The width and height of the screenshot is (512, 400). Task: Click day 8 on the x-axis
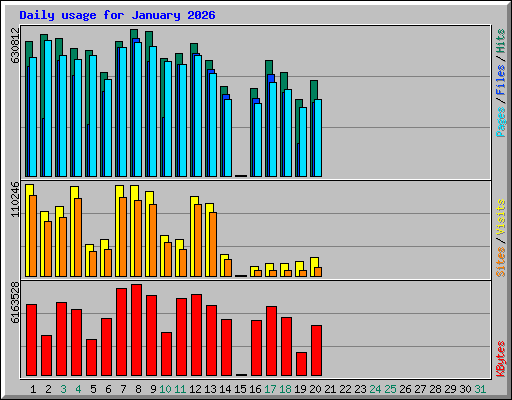coord(138,389)
